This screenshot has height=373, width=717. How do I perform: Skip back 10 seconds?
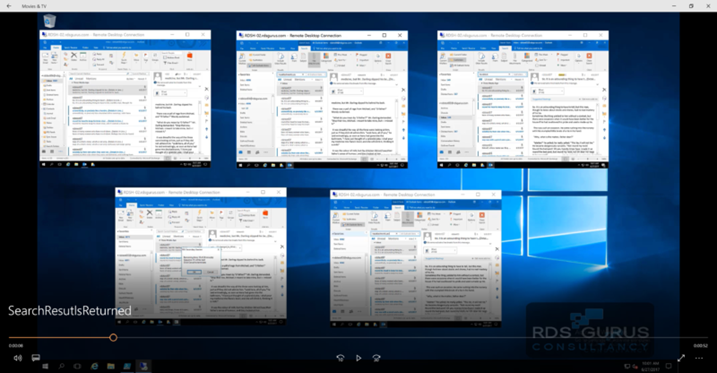pyautogui.click(x=340, y=358)
